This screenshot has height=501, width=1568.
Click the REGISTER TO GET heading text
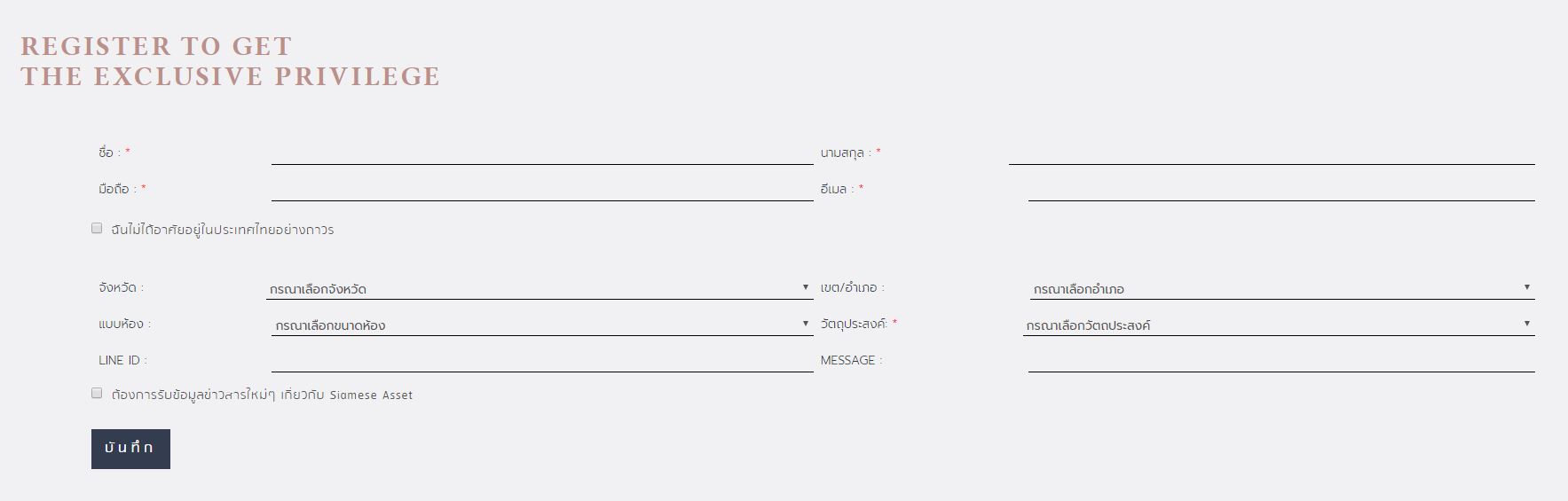(x=156, y=46)
